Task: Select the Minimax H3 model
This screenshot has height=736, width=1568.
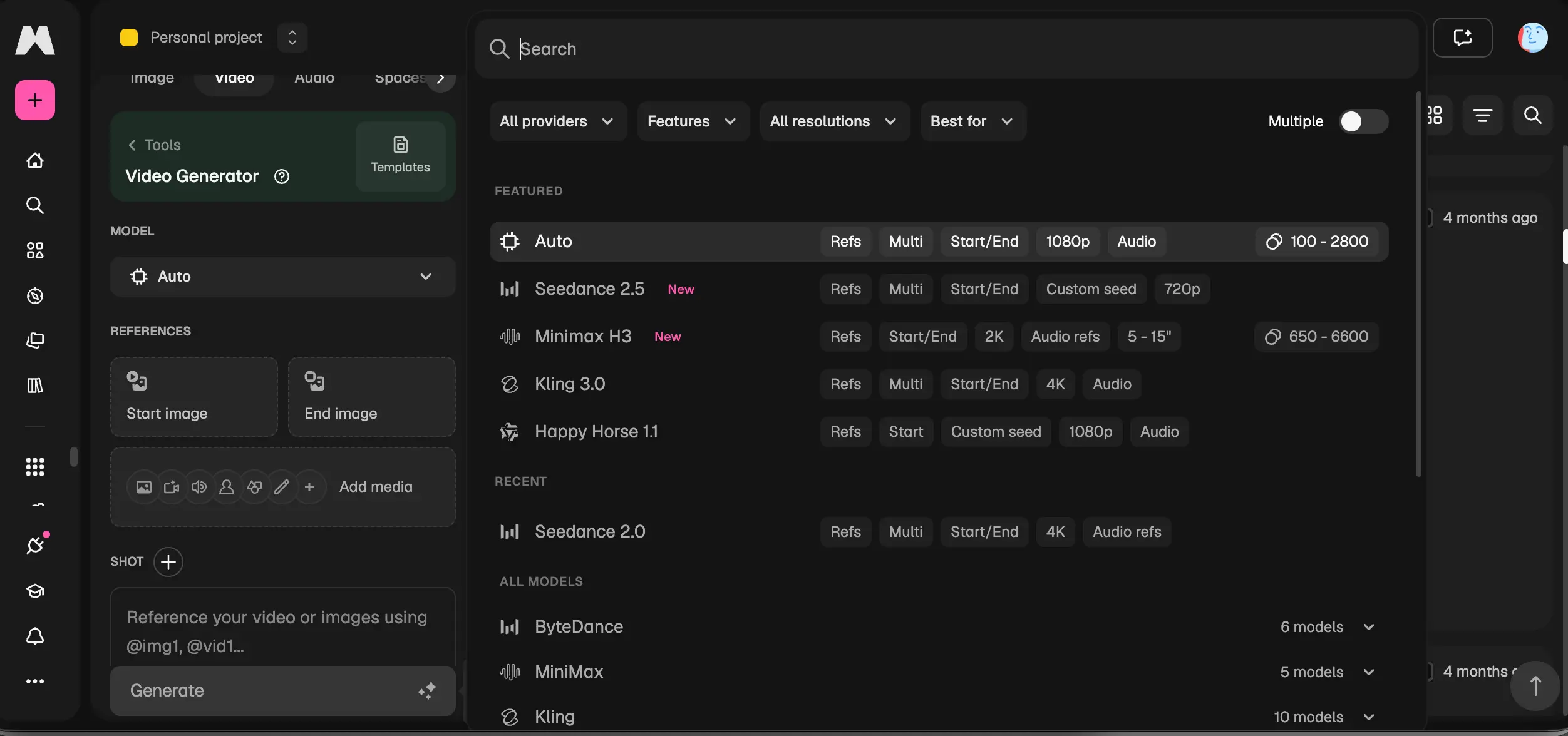Action: click(939, 337)
